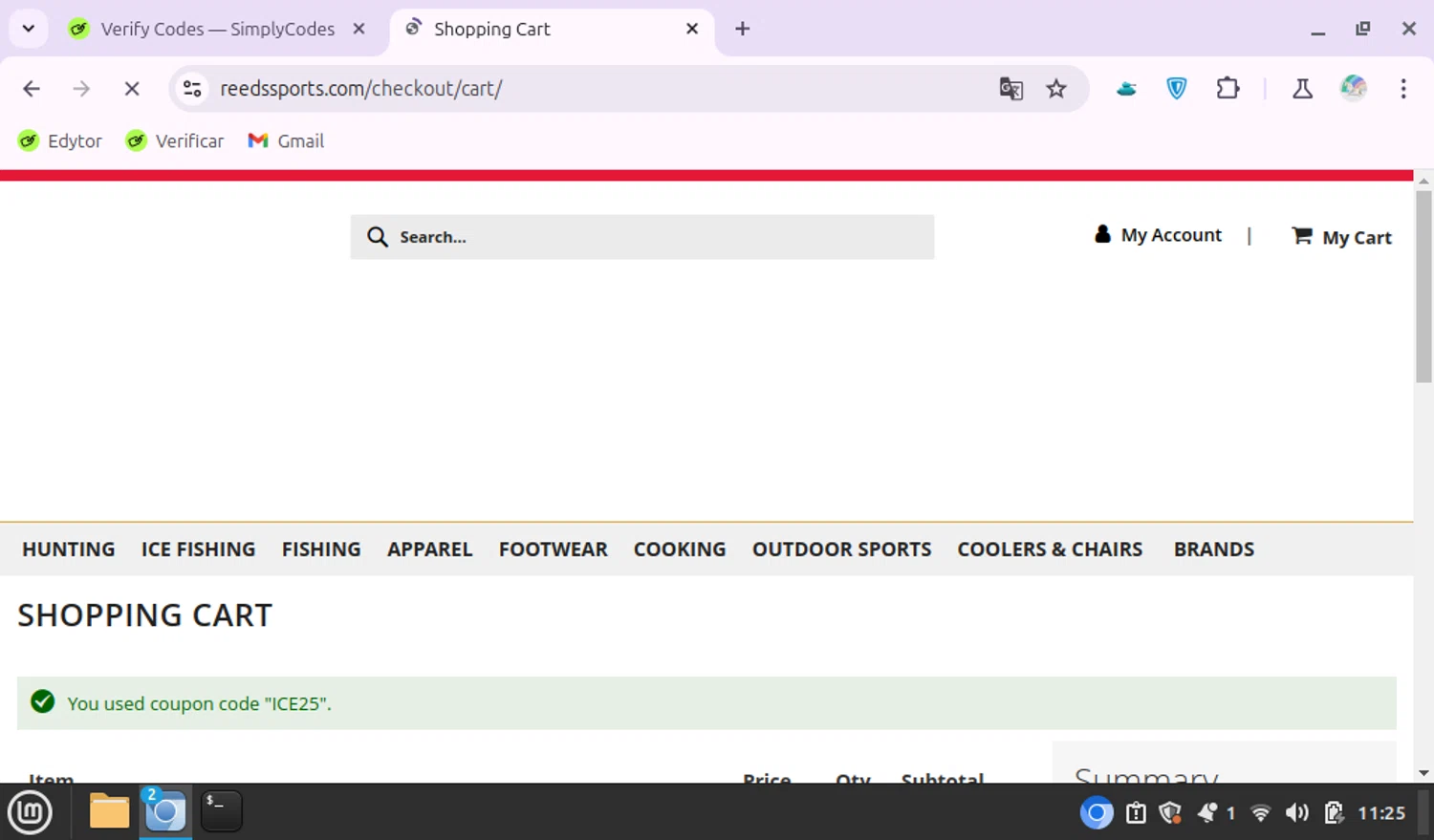Click the battery power tray icon
1434x840 pixels.
(1335, 813)
